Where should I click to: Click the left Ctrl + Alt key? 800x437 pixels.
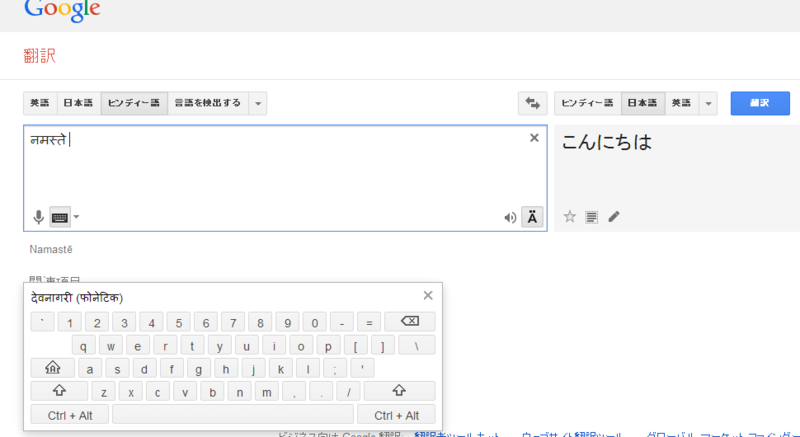pyautogui.click(x=70, y=415)
